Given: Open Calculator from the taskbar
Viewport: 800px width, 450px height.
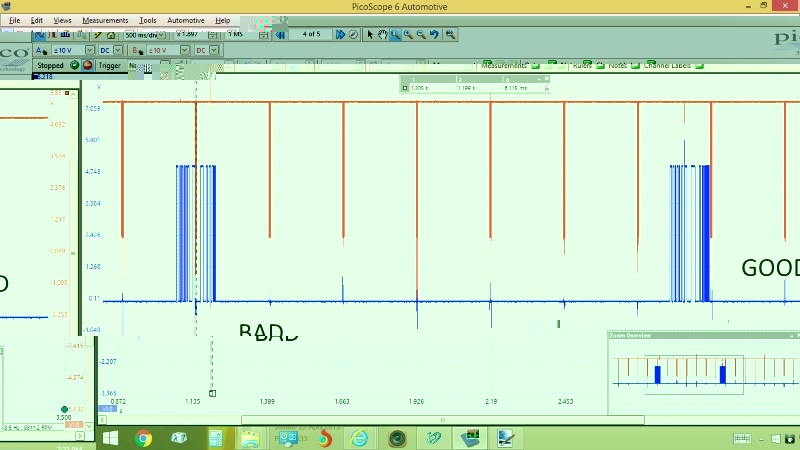Looking at the screenshot, I should (x=216, y=438).
